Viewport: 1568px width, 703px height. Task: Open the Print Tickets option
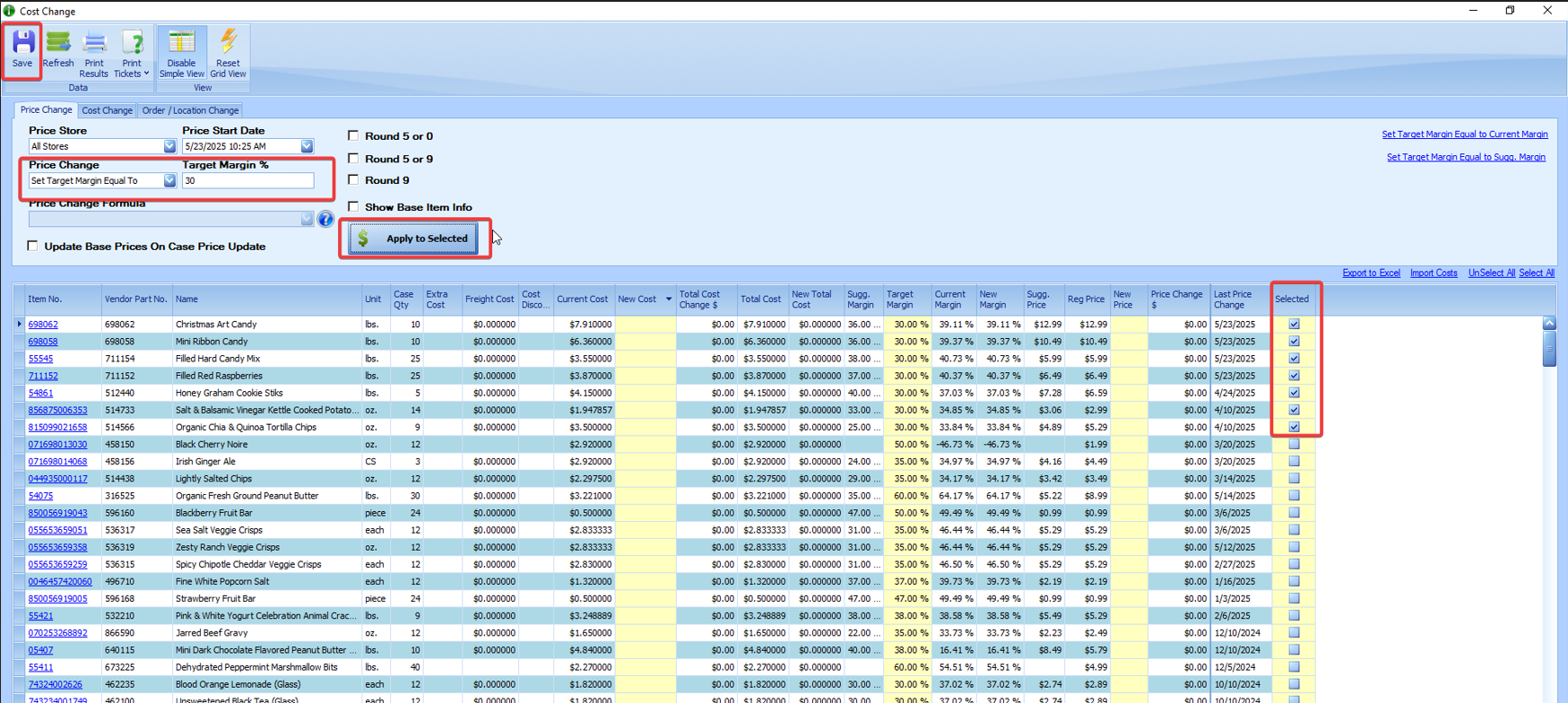tap(132, 52)
